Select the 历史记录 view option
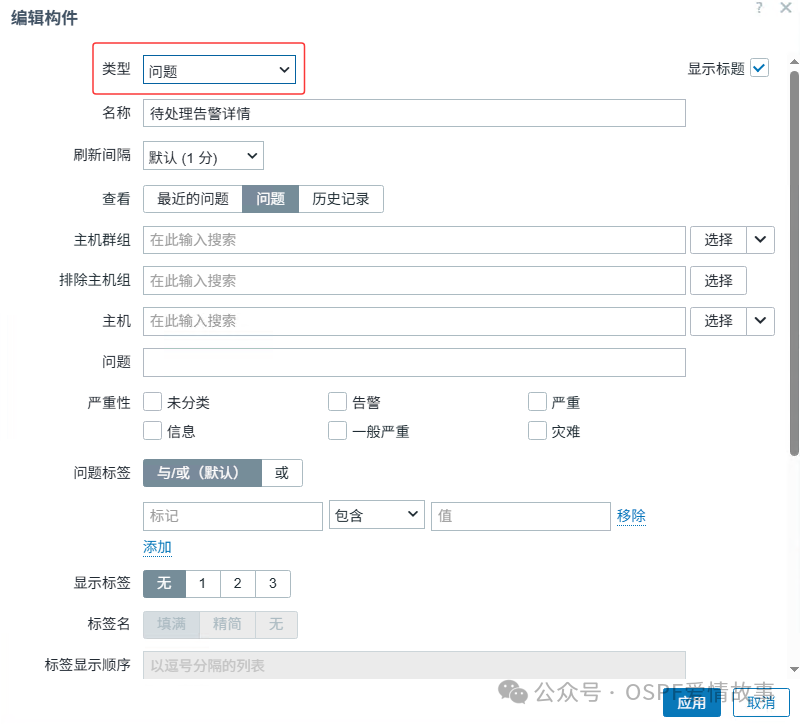This screenshot has height=724, width=800. (341, 199)
